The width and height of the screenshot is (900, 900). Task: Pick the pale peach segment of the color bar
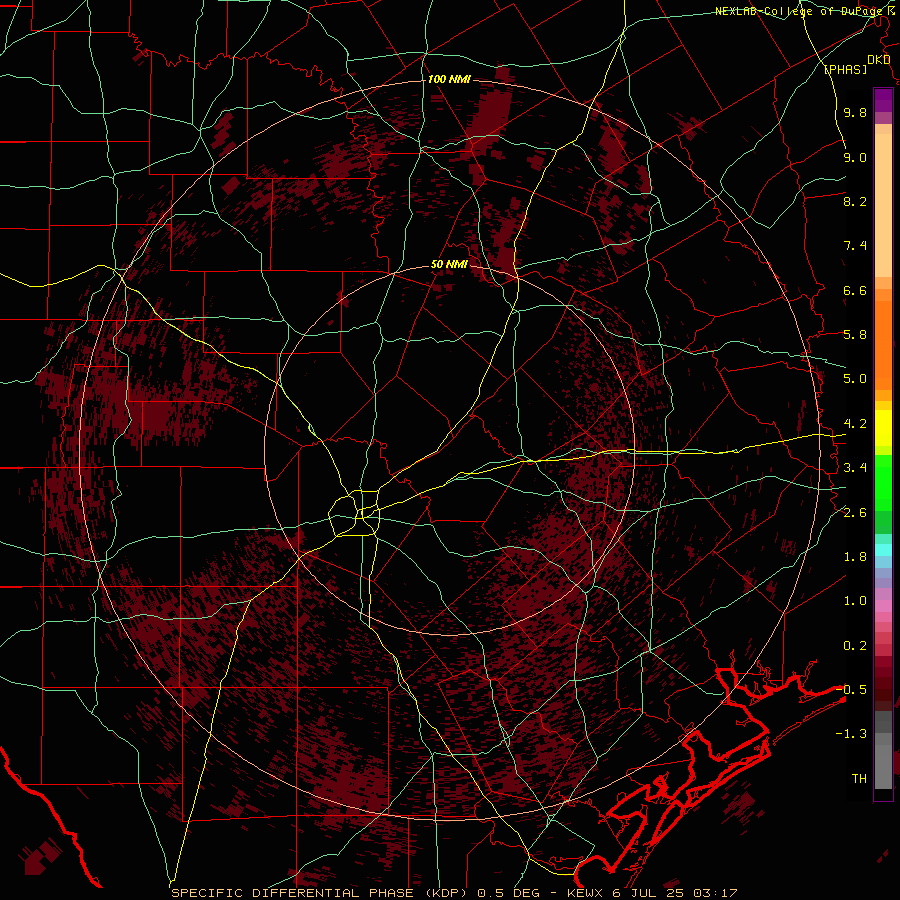883,205
